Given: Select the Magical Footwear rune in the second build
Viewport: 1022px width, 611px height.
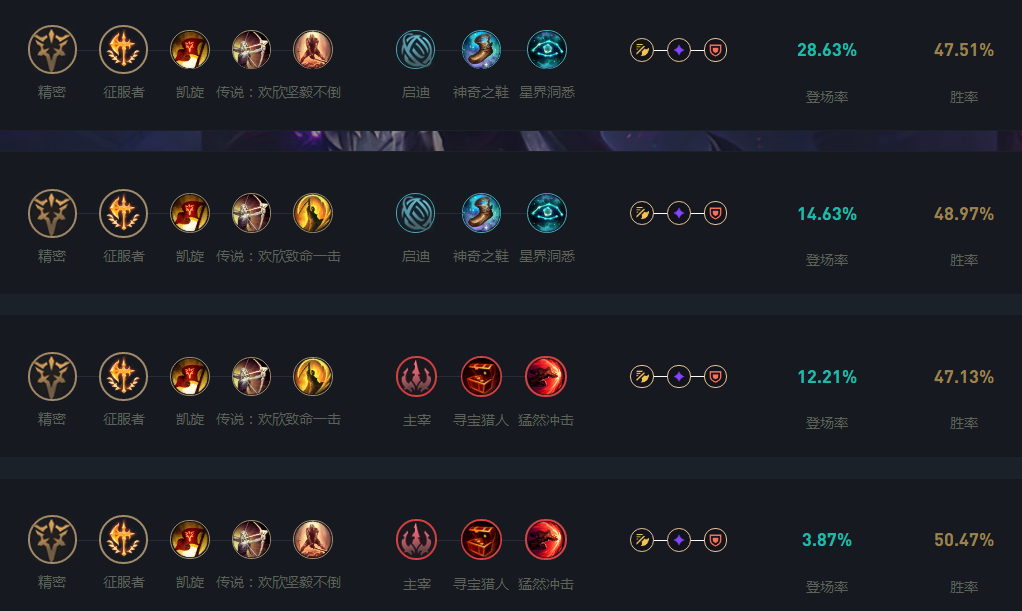Looking at the screenshot, I should (480, 213).
